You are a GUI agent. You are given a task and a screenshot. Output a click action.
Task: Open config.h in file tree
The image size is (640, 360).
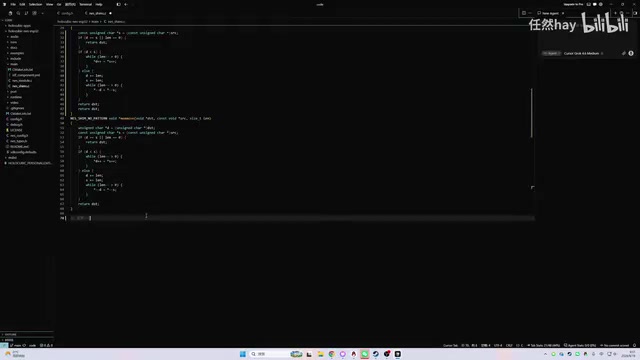16,119
